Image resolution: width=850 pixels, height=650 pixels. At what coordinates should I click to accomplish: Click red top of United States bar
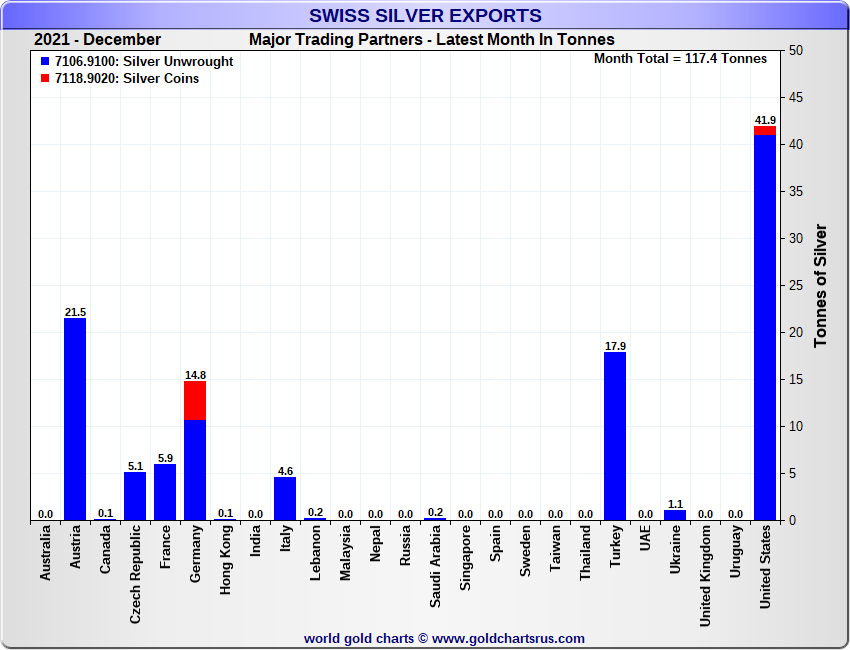point(765,131)
